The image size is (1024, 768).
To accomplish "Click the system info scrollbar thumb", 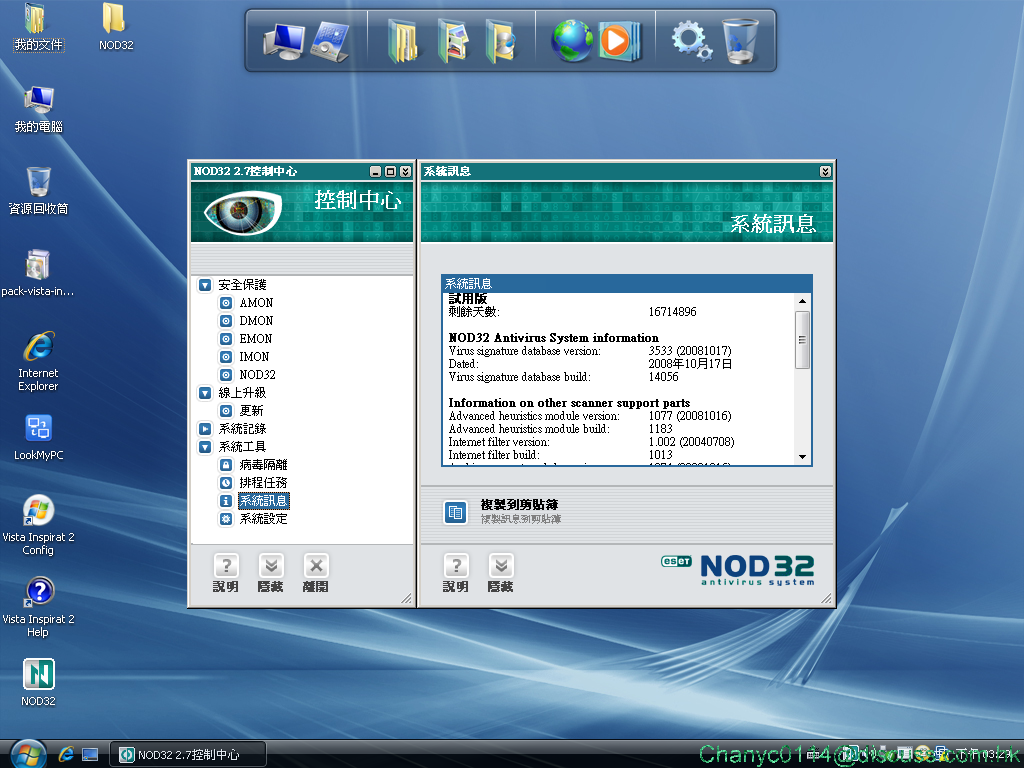I will click(802, 340).
